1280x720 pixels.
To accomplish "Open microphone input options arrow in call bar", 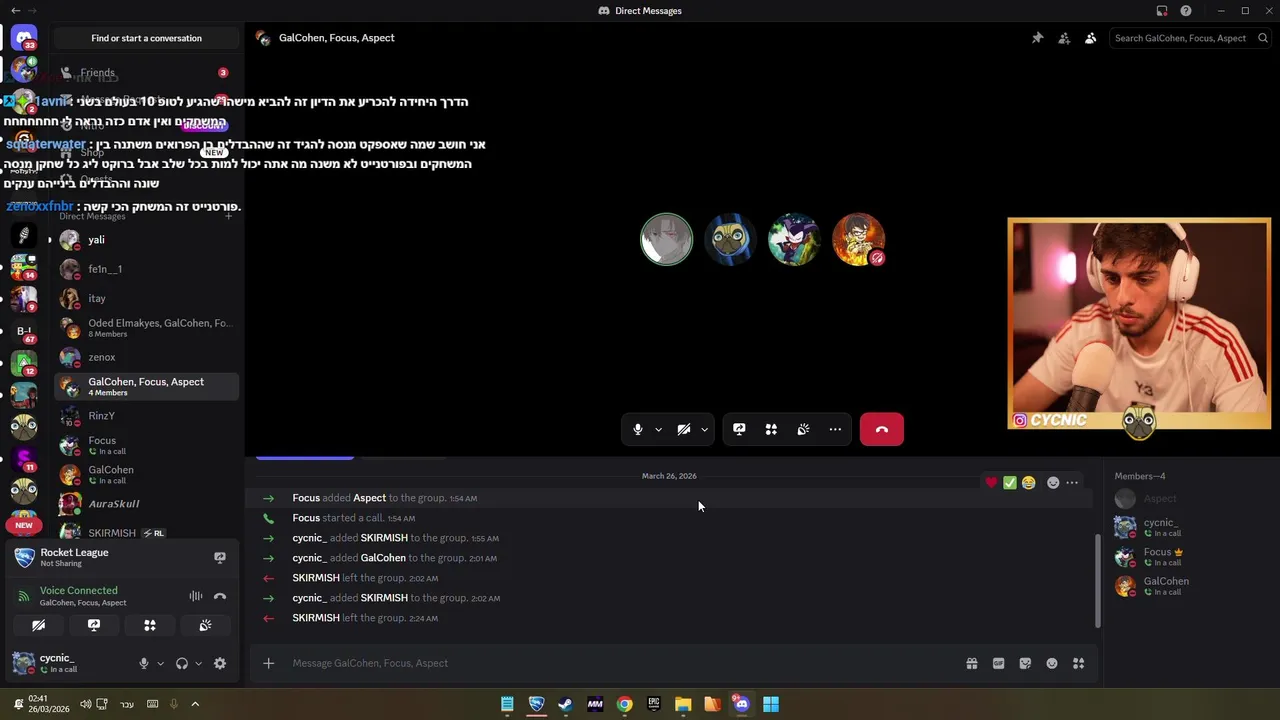I will 658,429.
